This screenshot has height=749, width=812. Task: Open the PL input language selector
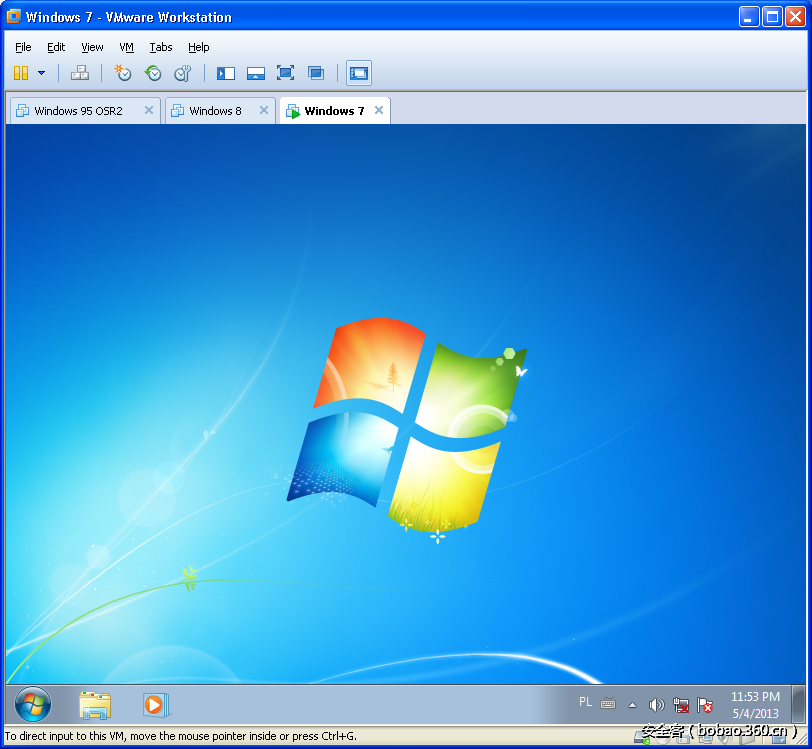[x=585, y=703]
